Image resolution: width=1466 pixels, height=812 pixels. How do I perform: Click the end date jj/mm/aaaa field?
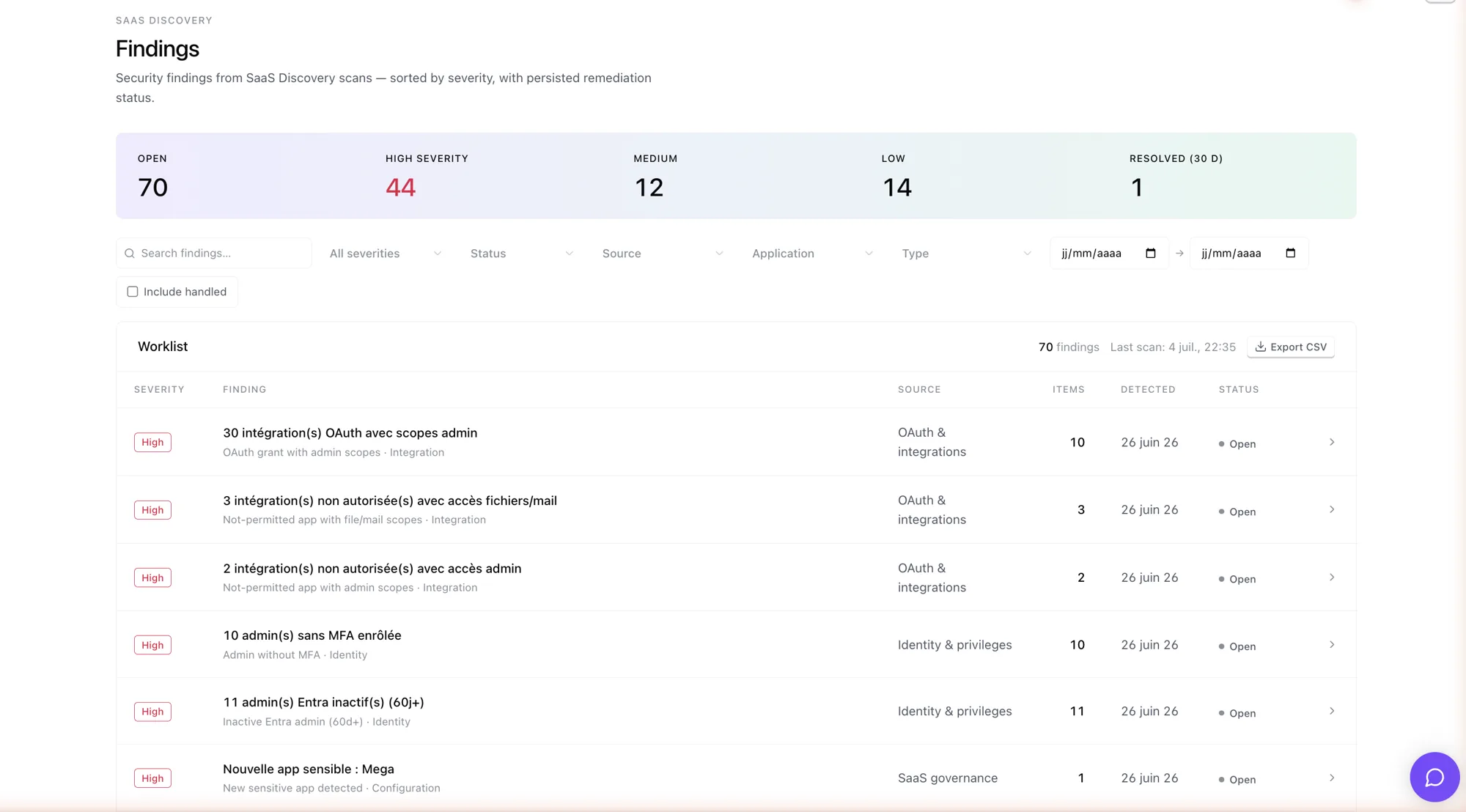(1249, 254)
